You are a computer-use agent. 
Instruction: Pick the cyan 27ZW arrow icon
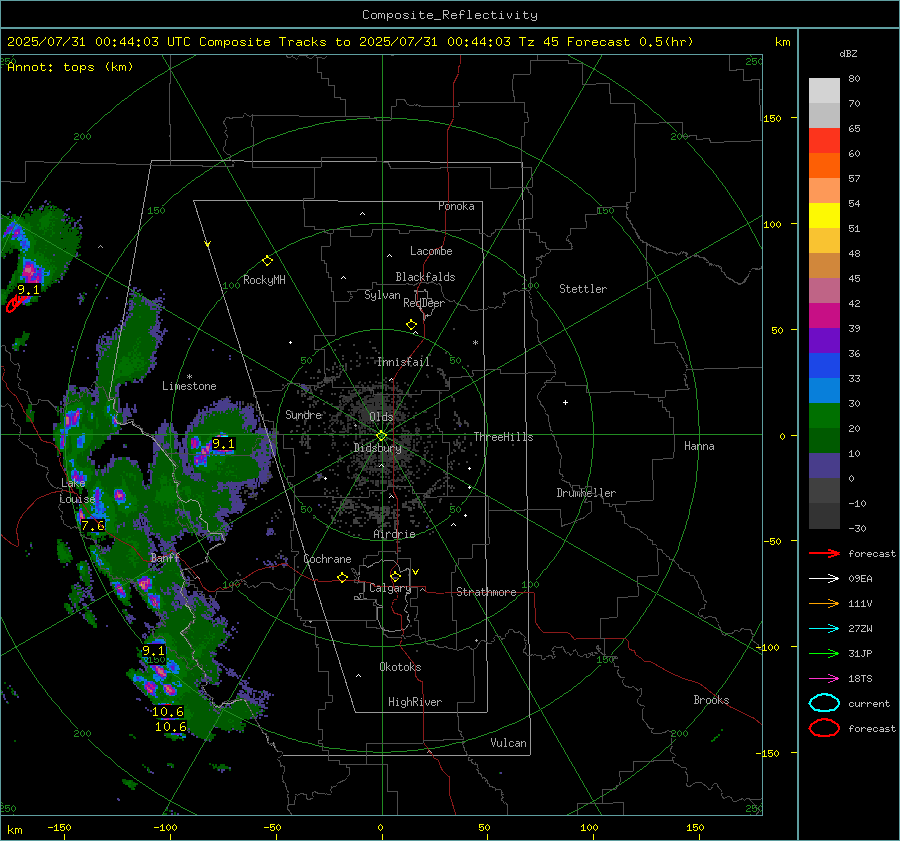pyautogui.click(x=824, y=629)
